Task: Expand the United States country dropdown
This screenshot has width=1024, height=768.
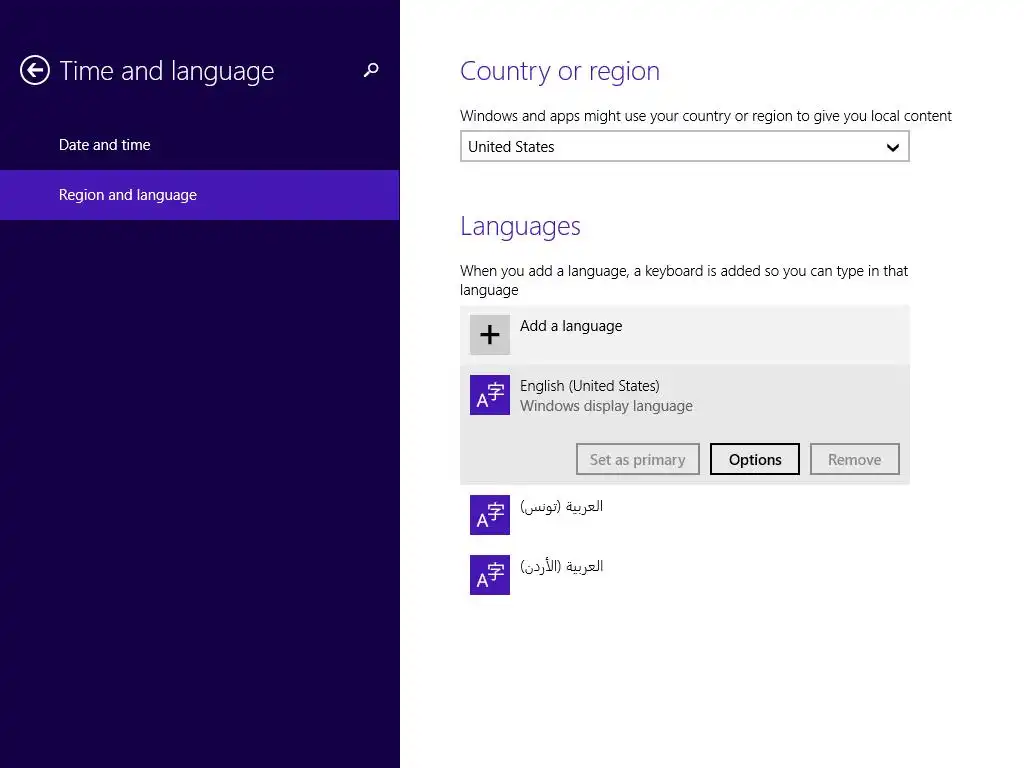Action: coord(684,146)
